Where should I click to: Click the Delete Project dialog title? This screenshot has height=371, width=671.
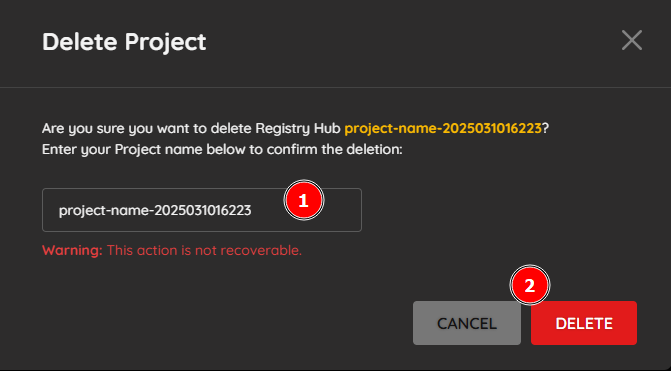point(124,42)
